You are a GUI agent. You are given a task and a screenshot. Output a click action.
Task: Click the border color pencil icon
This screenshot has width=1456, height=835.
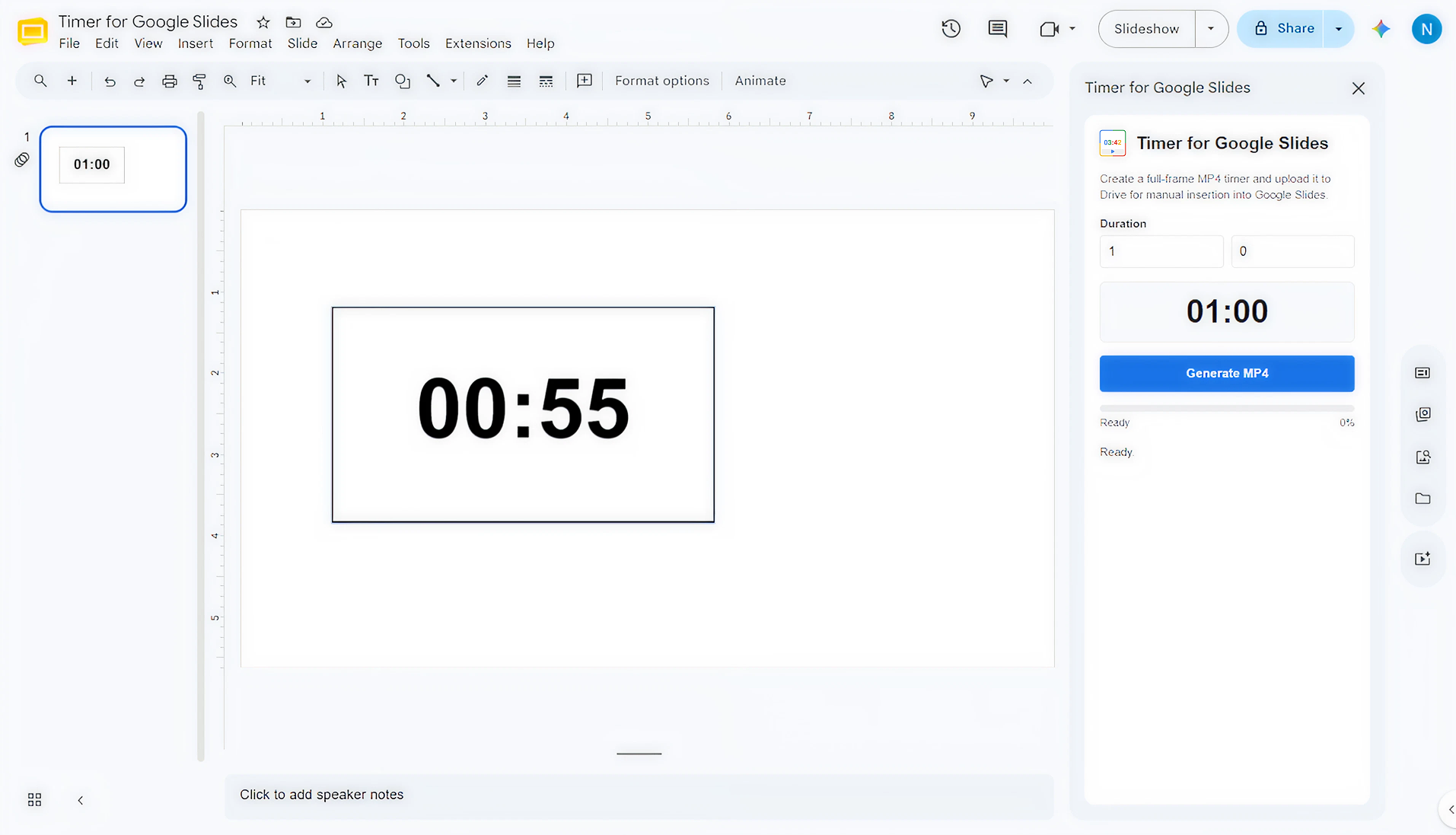482,81
